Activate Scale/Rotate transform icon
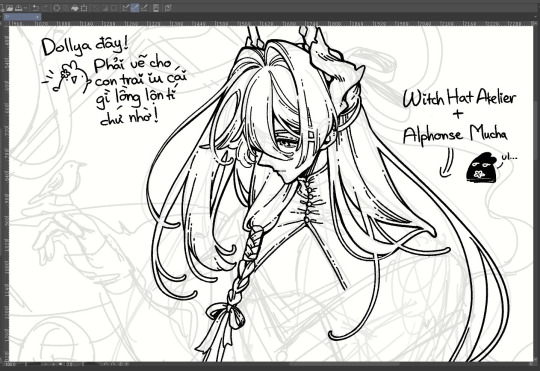Screen dimensions: 540x371 pos(84,8)
